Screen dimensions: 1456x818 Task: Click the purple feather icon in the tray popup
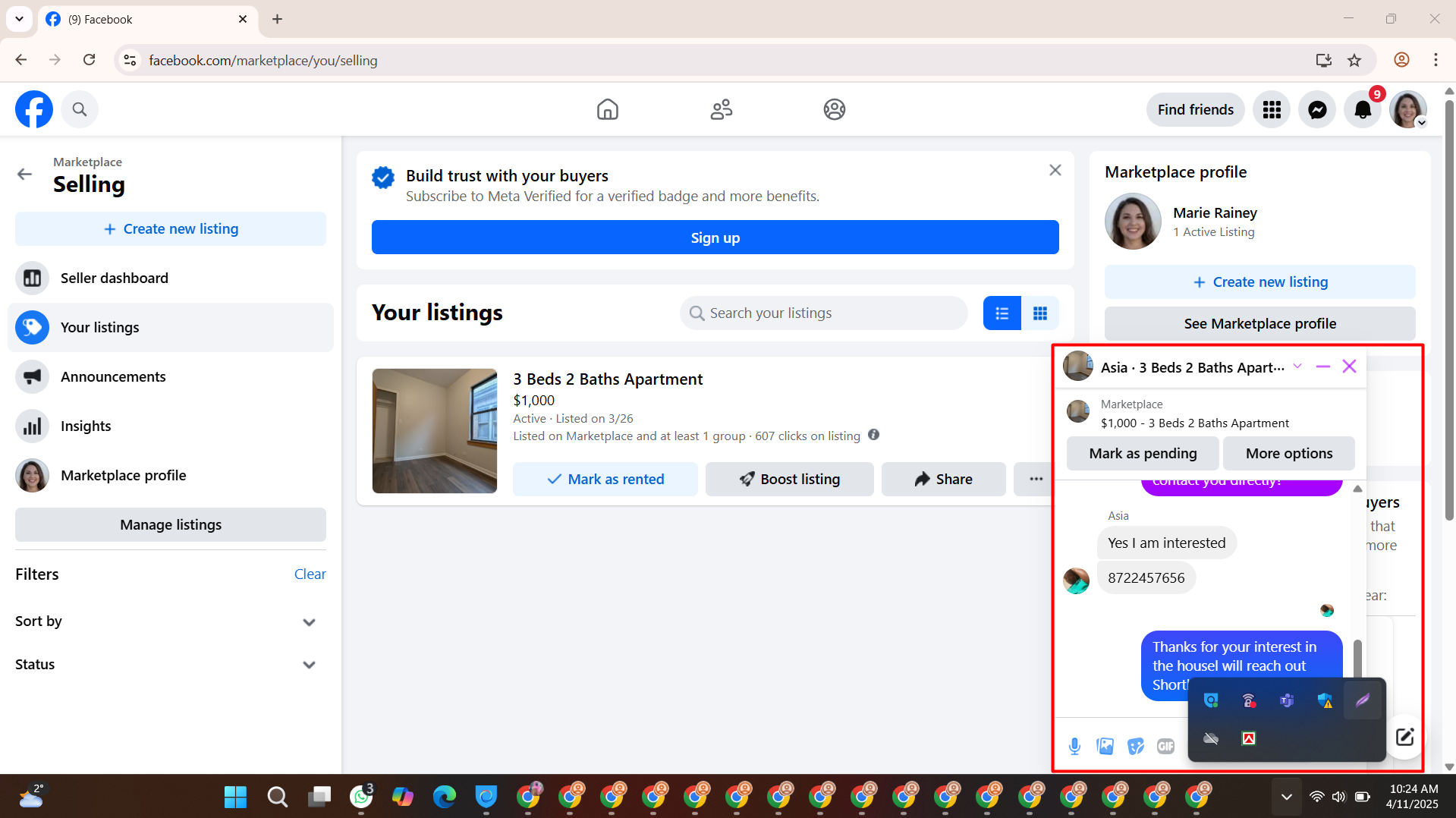coord(1363,700)
